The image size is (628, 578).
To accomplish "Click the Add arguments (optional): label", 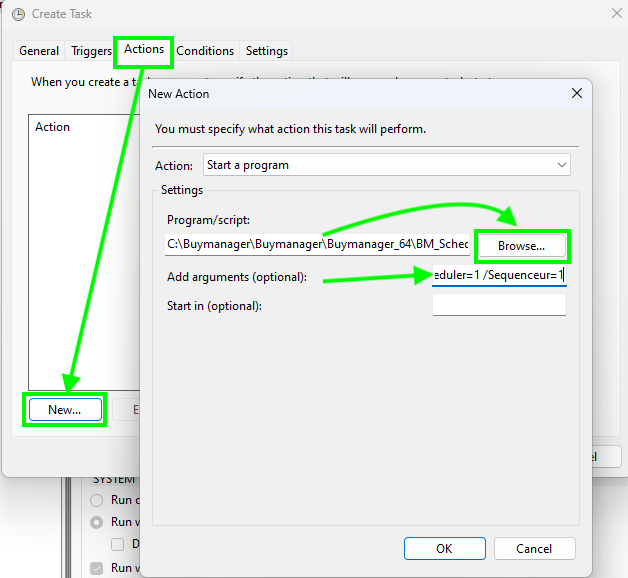I will click(237, 277).
